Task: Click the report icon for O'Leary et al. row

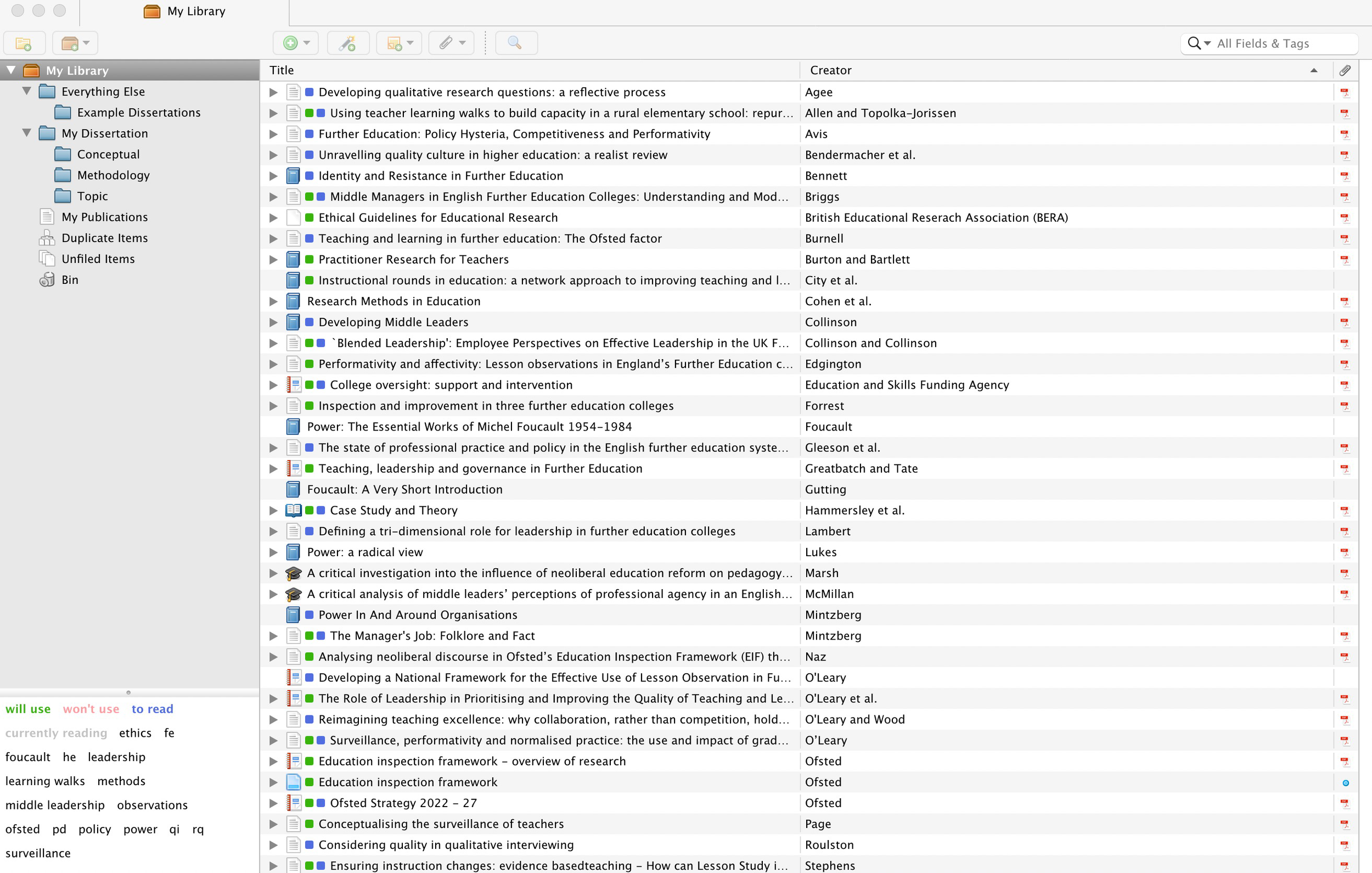Action: (x=293, y=698)
